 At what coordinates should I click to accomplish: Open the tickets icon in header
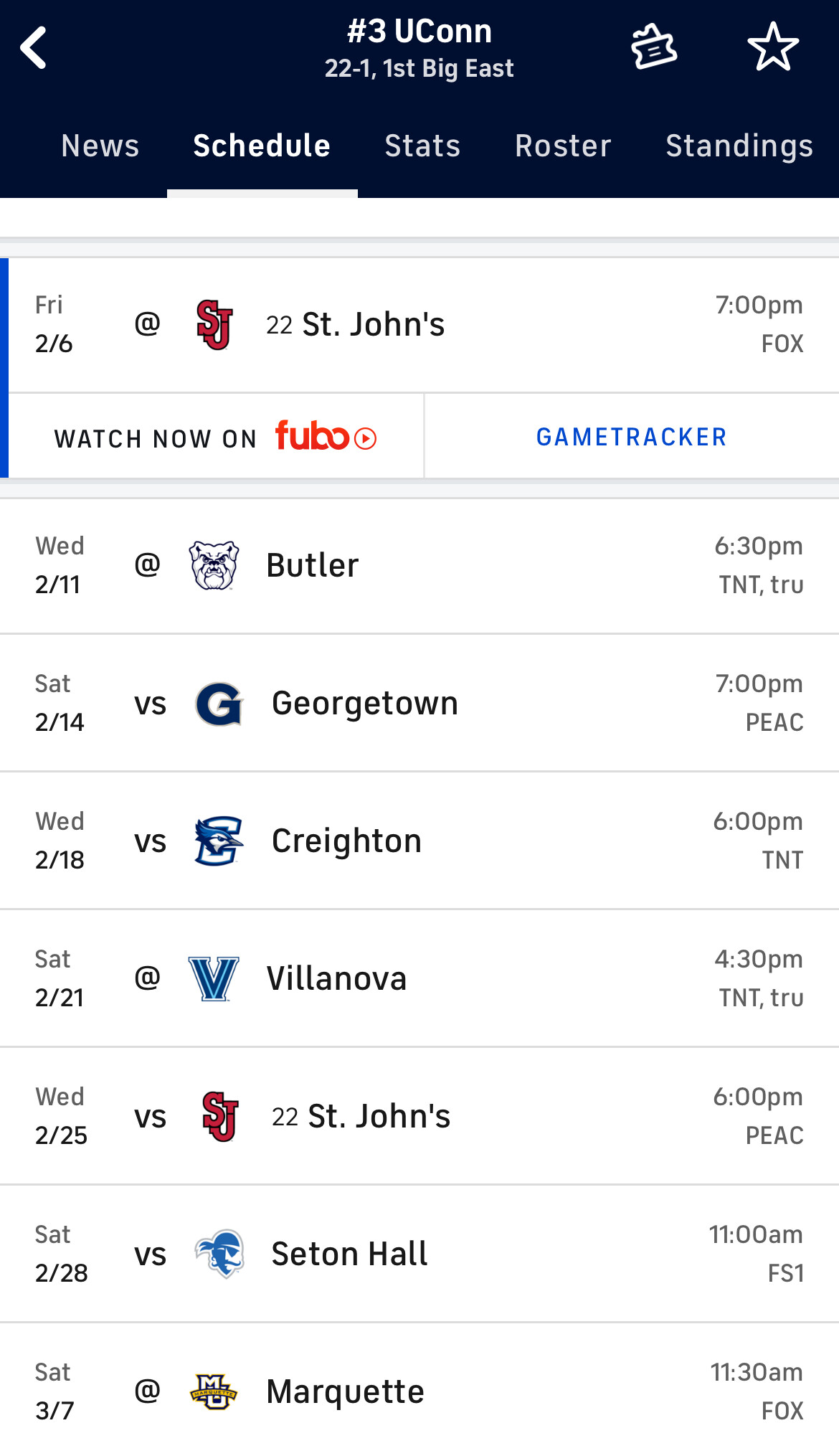tap(653, 47)
